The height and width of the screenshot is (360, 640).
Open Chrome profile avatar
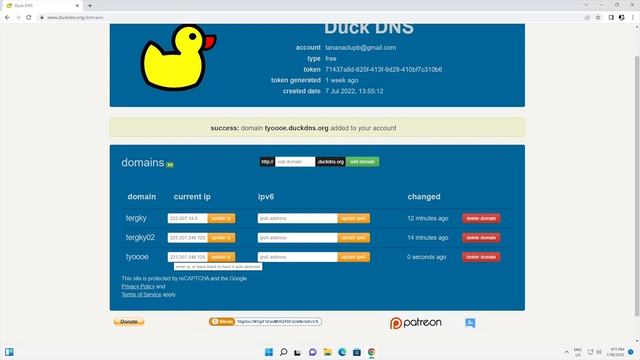click(x=622, y=18)
